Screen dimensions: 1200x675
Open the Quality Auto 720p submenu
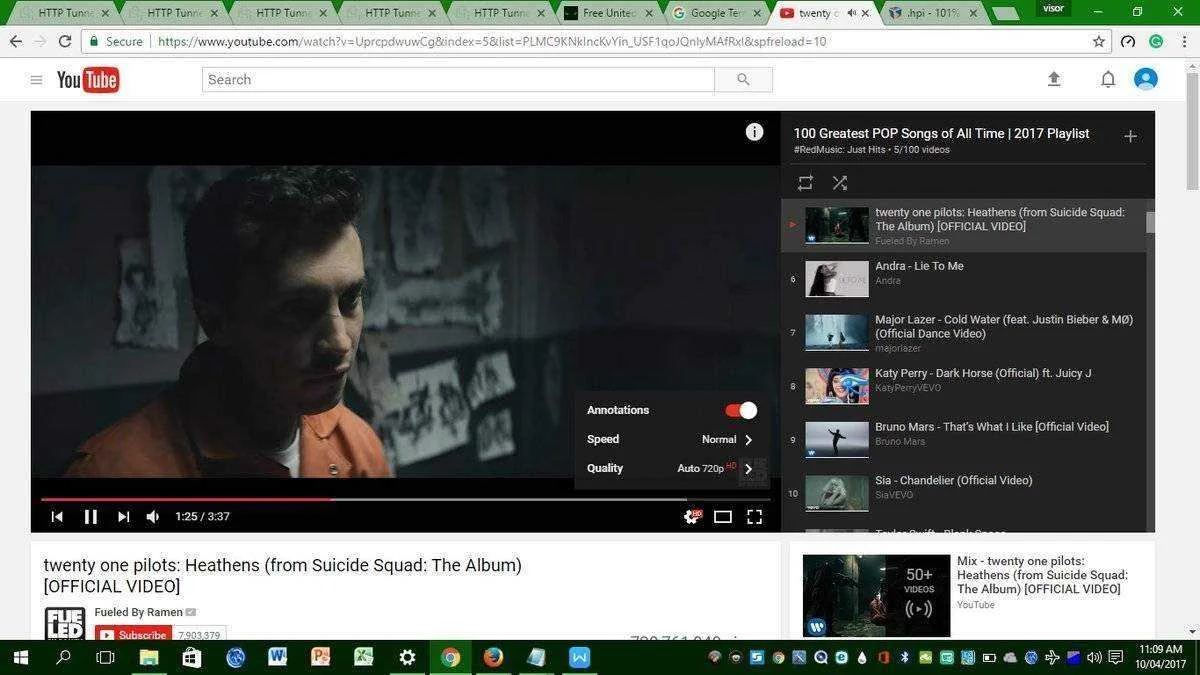(x=670, y=468)
